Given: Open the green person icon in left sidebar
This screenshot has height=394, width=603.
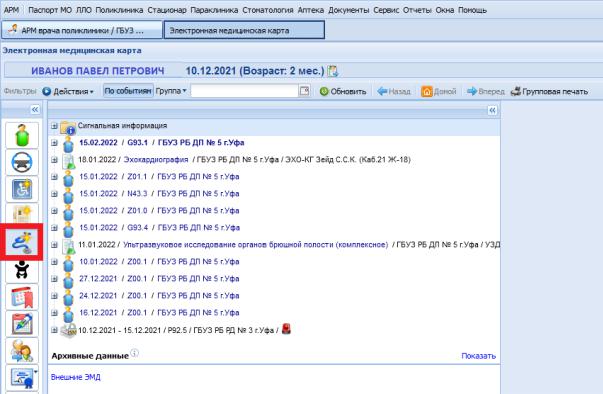Looking at the screenshot, I should 22,135.
